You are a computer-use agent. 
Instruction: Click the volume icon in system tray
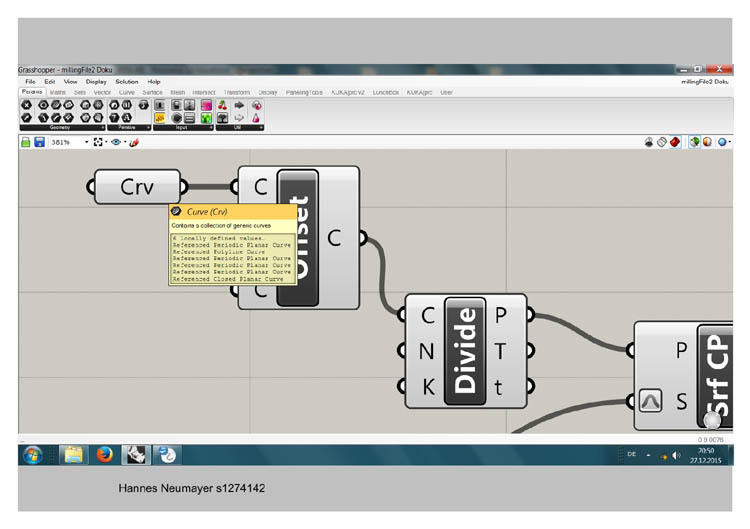[x=676, y=455]
